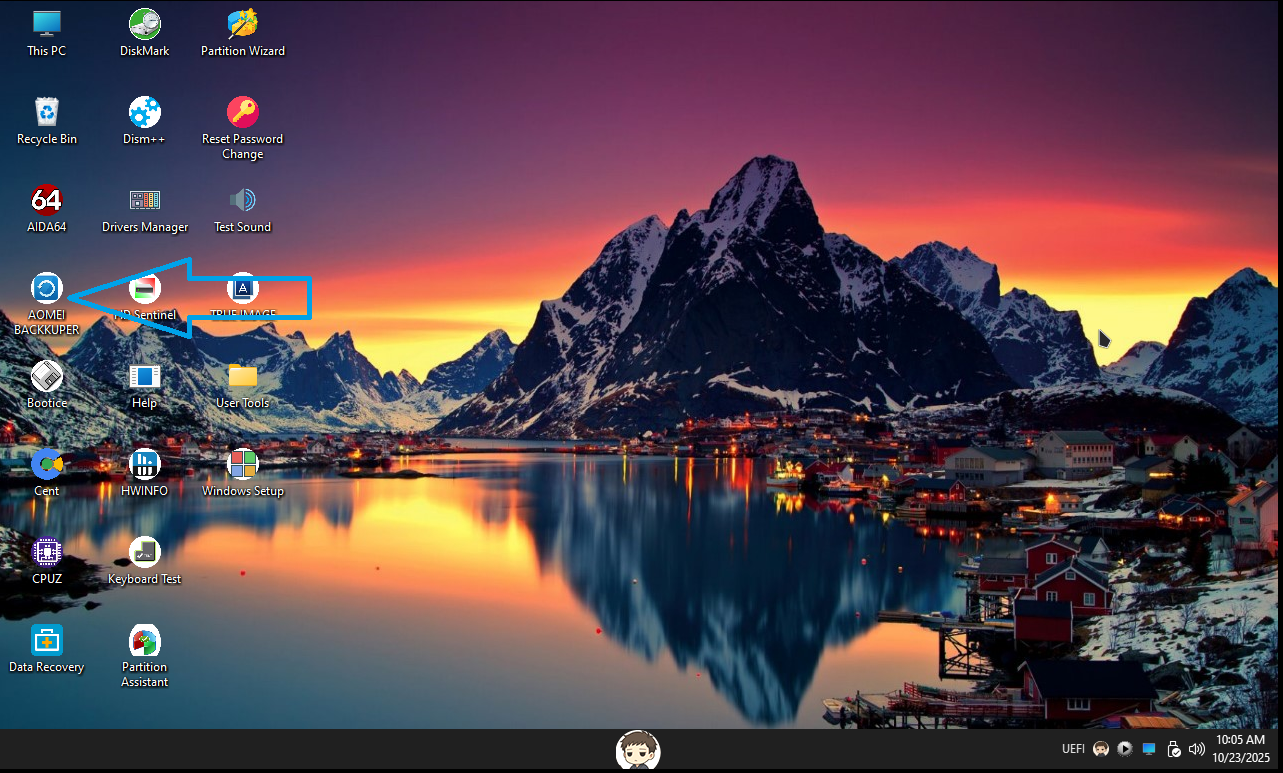The image size is (1283, 773).
Task: Launch DiskMark from the desktop
Action: 144,24
